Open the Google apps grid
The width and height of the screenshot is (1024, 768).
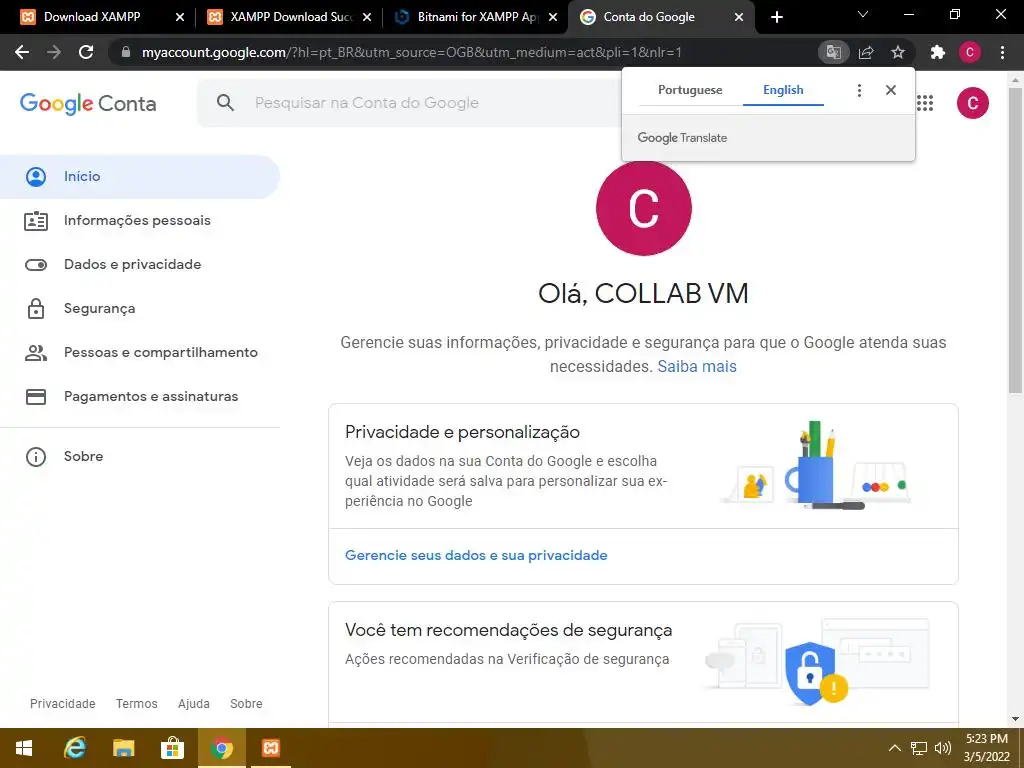[925, 103]
